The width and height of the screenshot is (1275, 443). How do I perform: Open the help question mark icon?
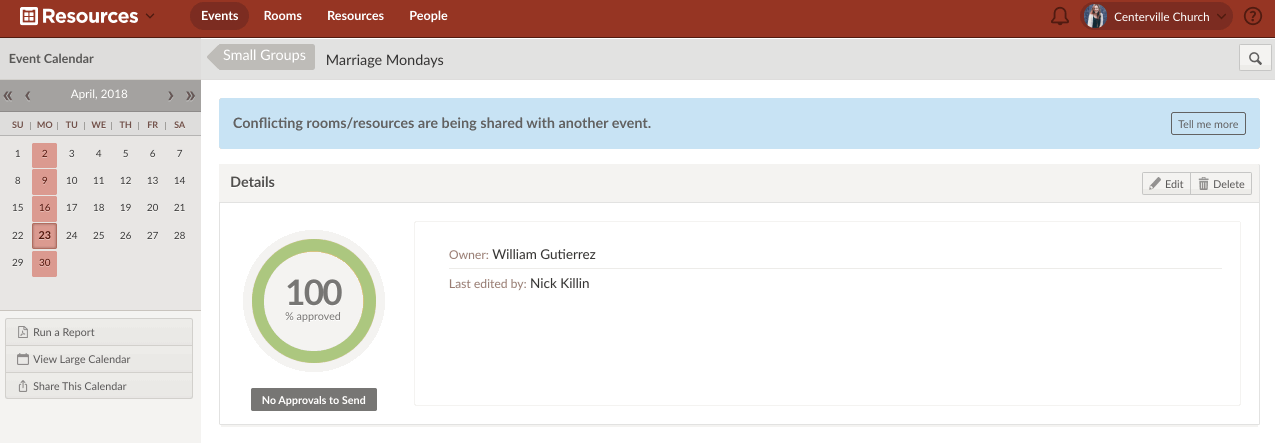click(x=1252, y=16)
